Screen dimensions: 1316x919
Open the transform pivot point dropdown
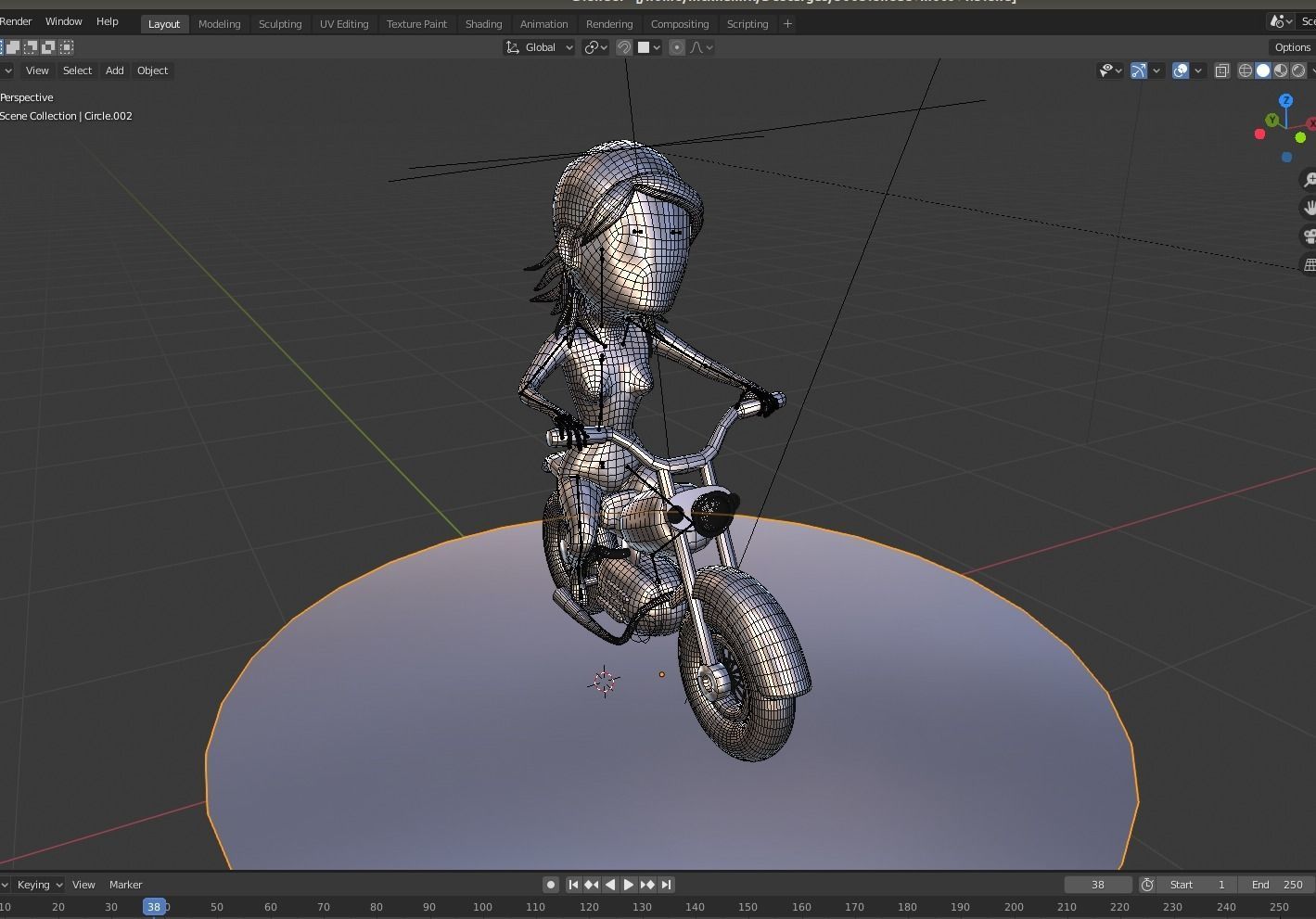click(595, 47)
